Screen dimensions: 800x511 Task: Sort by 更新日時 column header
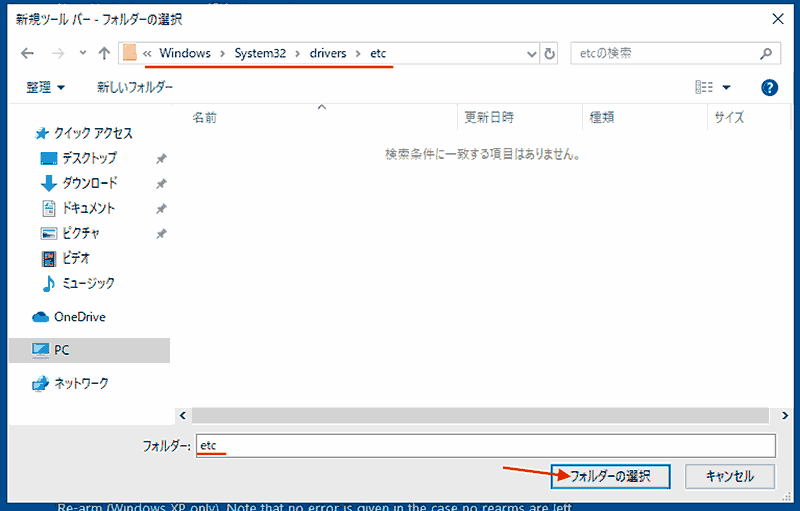489,117
